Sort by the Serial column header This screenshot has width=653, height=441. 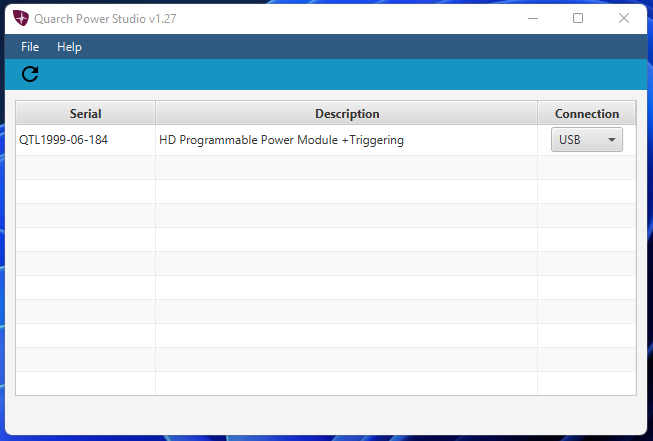(x=85, y=113)
